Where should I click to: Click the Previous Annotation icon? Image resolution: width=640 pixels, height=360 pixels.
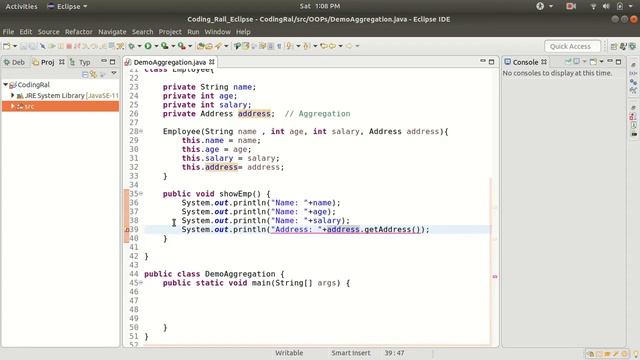click(307, 46)
